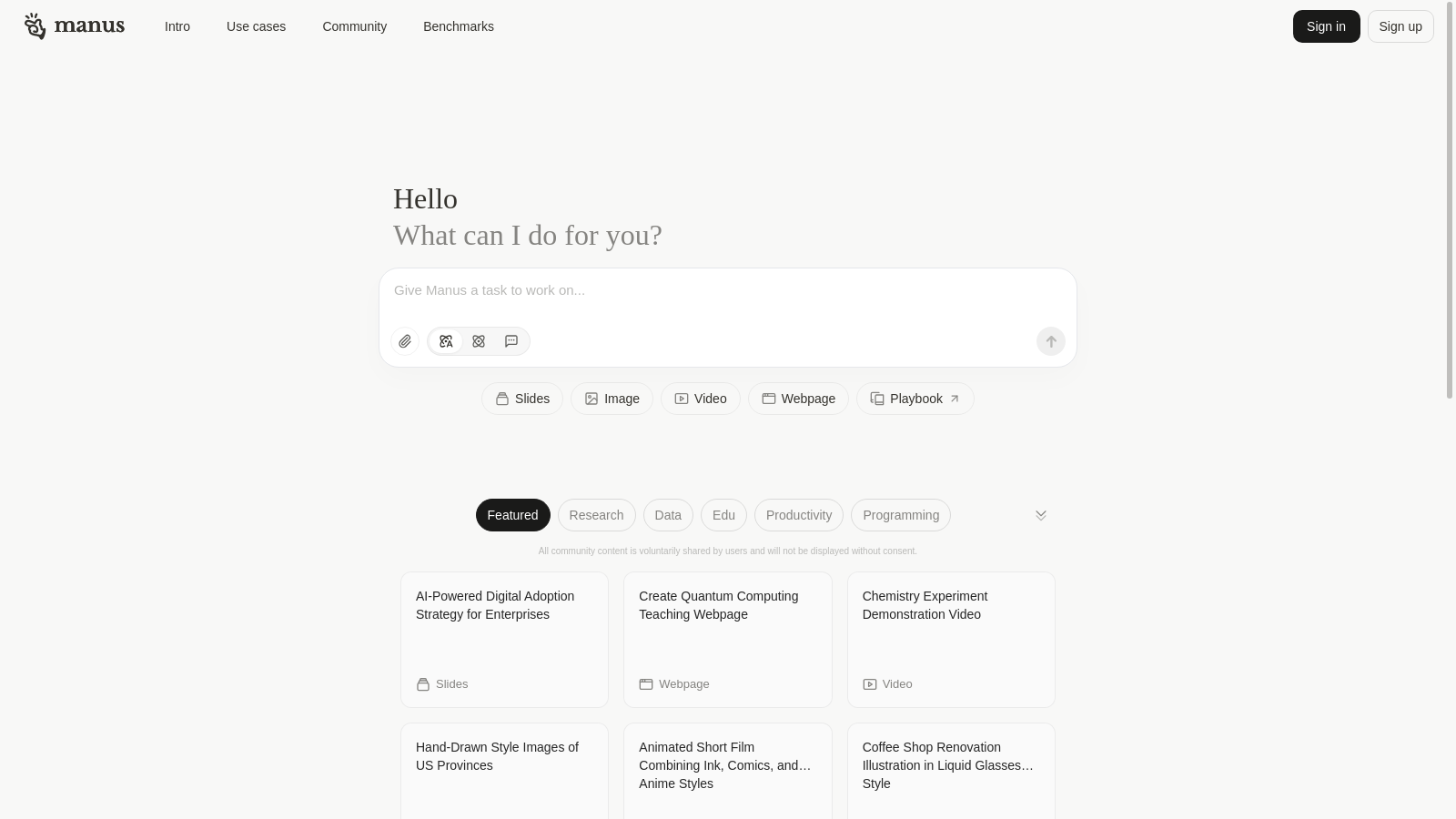Switch to adaptive mode (atom with A icon)
This screenshot has height=819, width=1456.
(446, 341)
